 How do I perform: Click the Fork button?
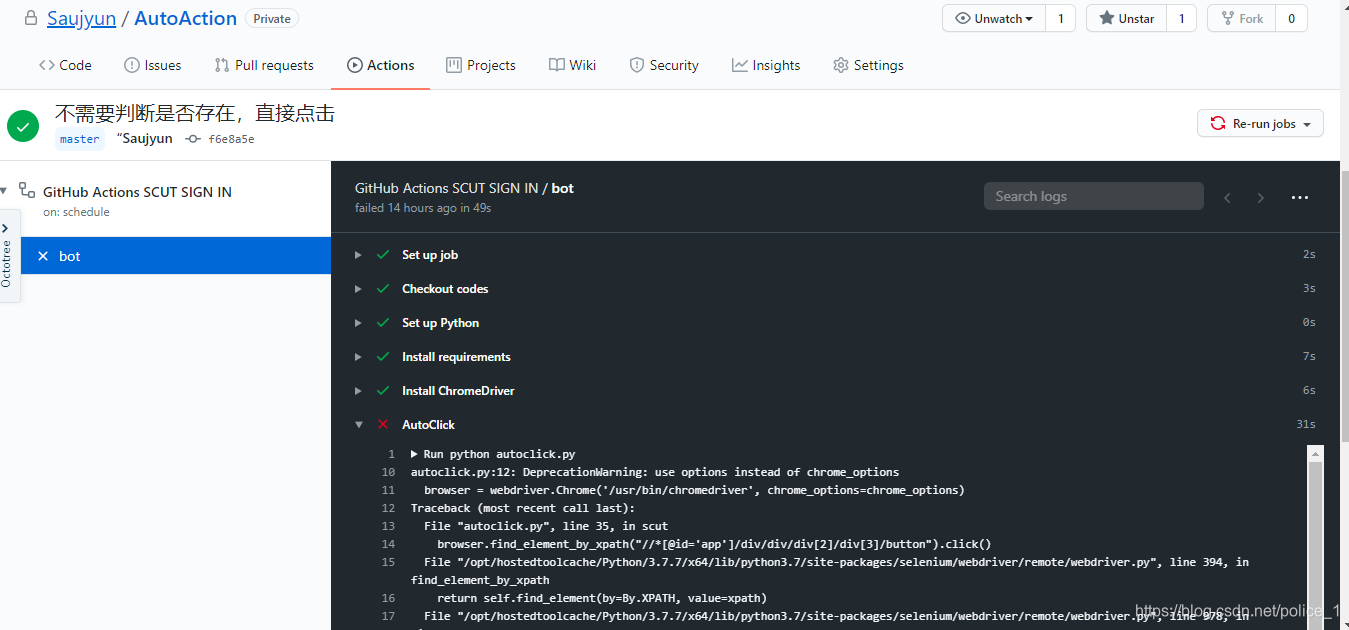(1242, 18)
